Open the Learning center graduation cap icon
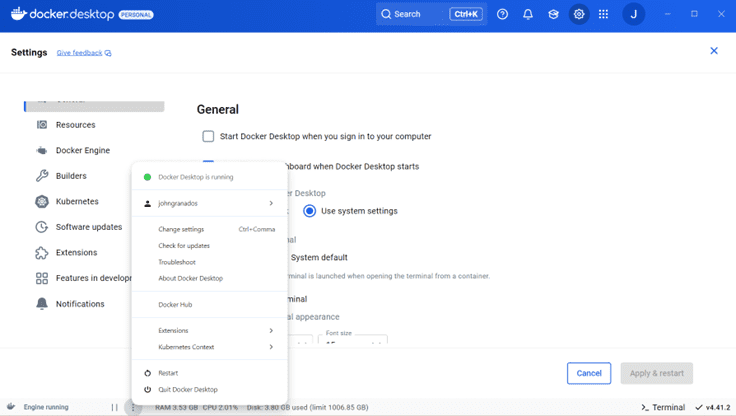 (553, 14)
